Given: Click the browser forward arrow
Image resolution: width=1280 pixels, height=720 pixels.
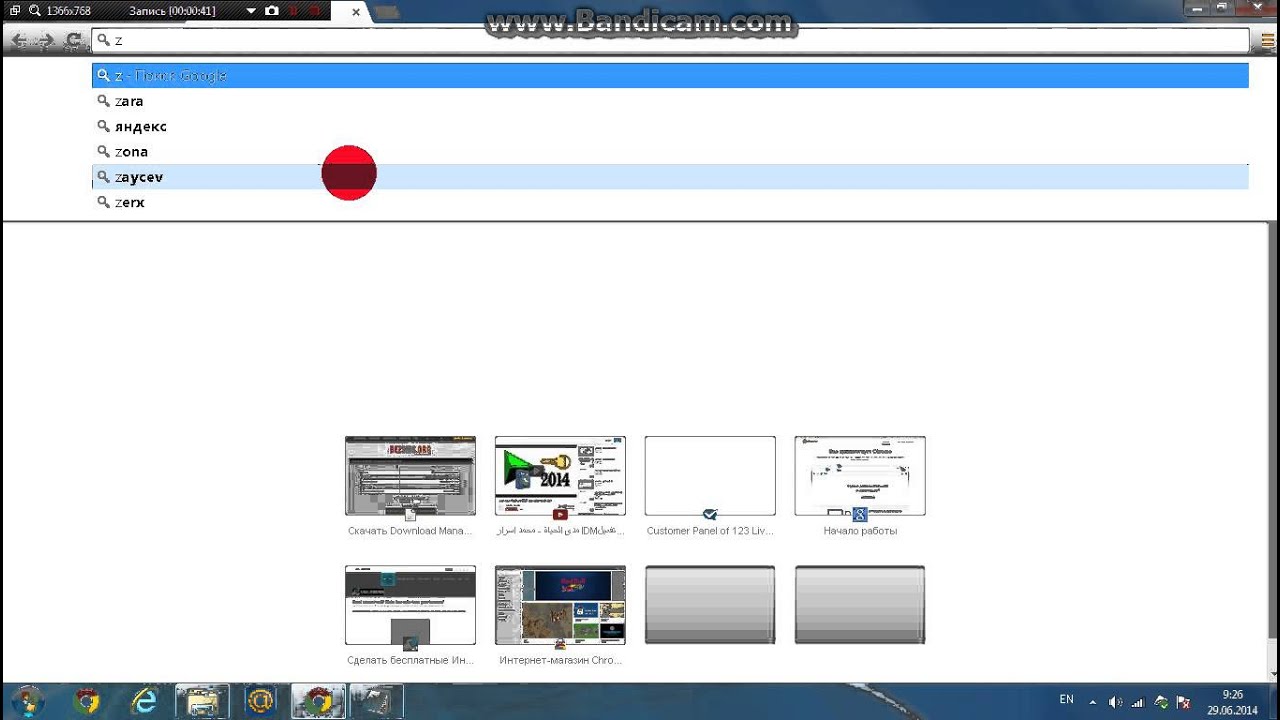Looking at the screenshot, I should (x=45, y=41).
